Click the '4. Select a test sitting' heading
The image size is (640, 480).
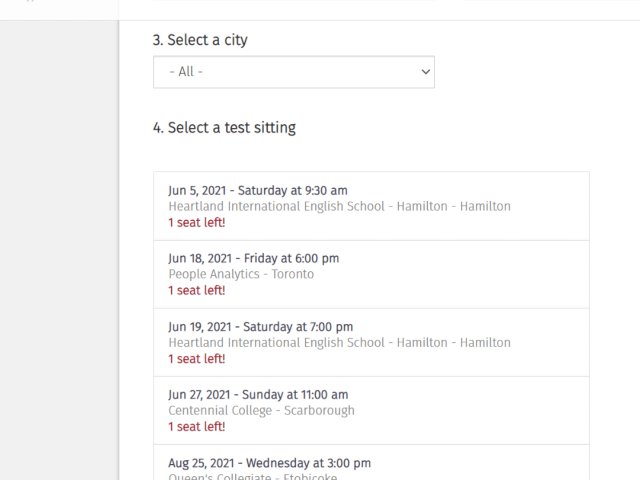[x=224, y=127]
